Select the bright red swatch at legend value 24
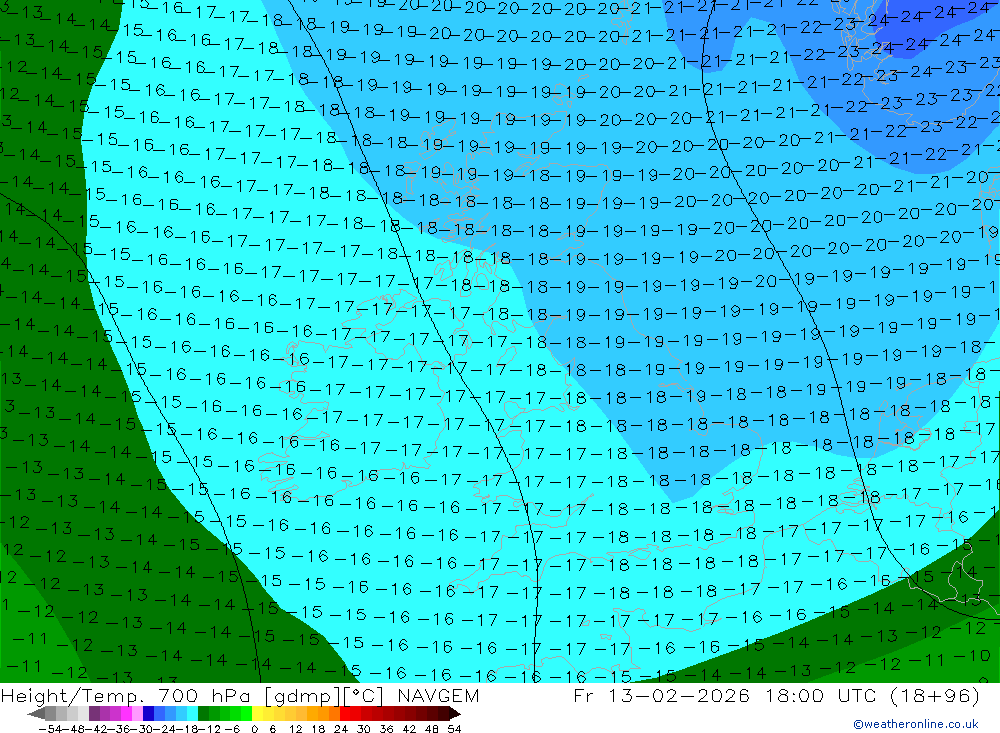The height and width of the screenshot is (733, 1000). 345,714
